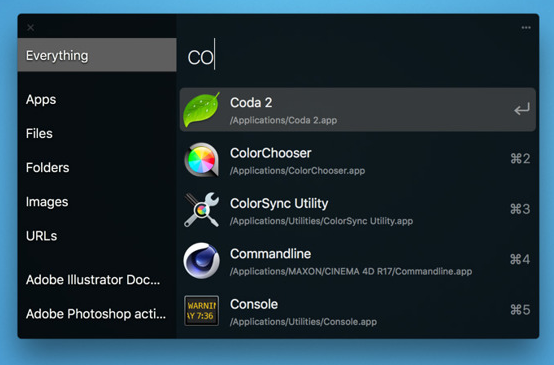Click the ⌘5 shortcut label
The image size is (554, 365).
520,310
